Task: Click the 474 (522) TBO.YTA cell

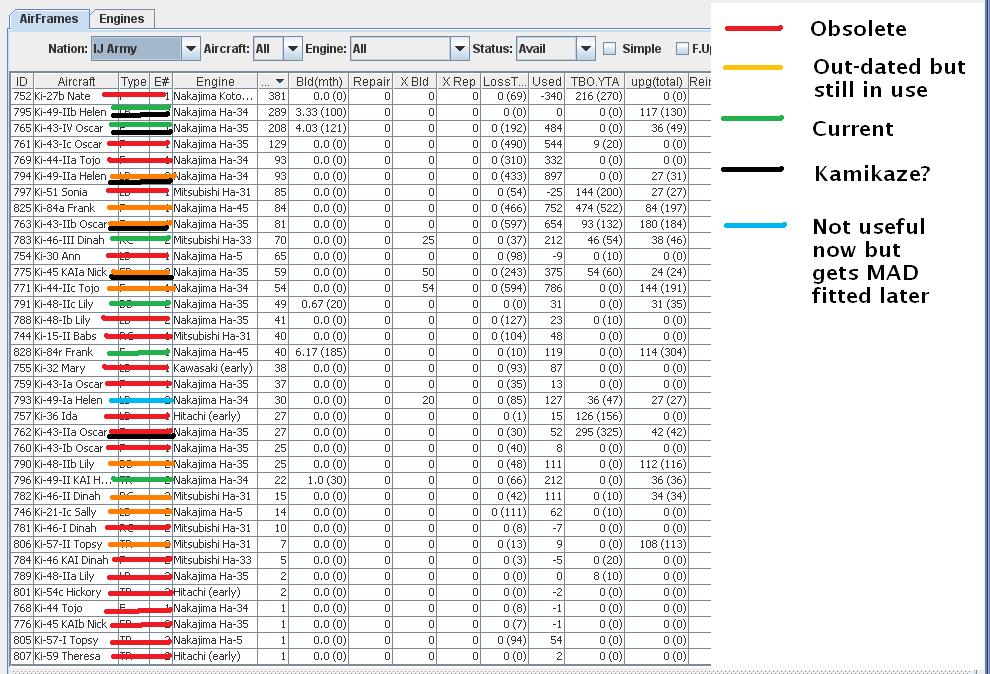Action: coord(595,208)
